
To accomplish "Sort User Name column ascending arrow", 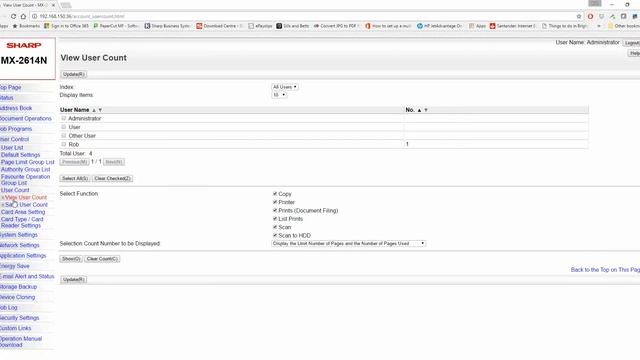I will pos(94,110).
